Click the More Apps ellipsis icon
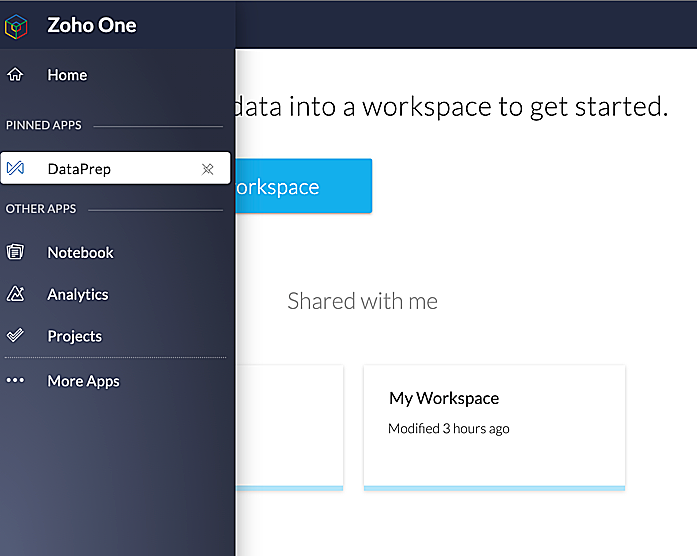The width and height of the screenshot is (697, 556). click(15, 380)
